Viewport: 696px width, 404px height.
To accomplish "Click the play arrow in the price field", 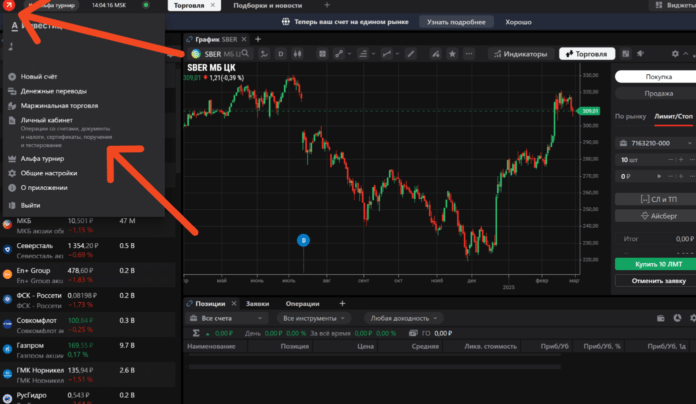I will click(659, 176).
